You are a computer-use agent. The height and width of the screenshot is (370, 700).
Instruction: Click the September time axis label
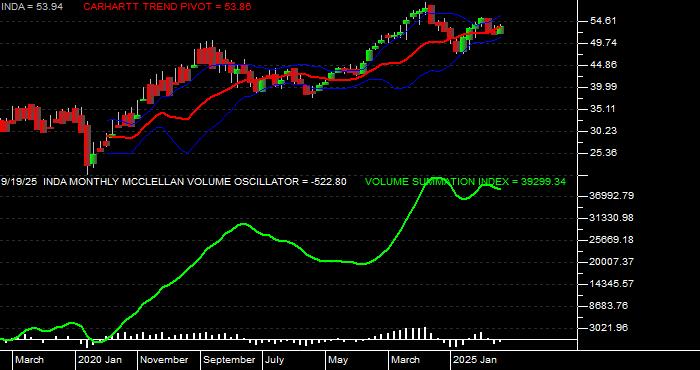(229, 360)
